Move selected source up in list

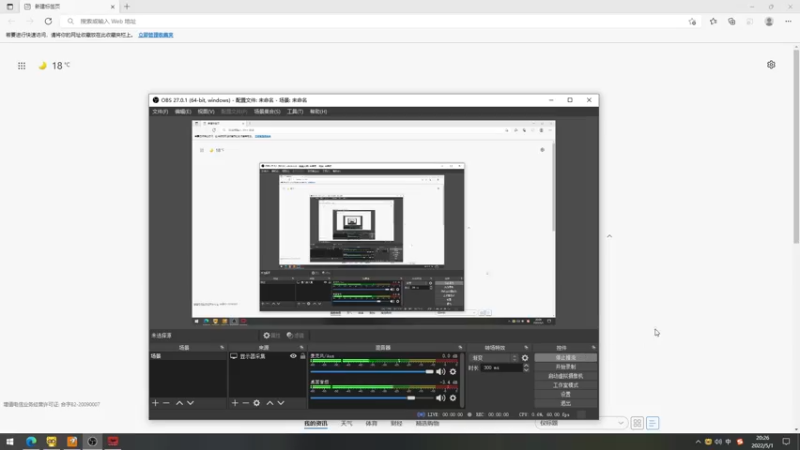270,403
